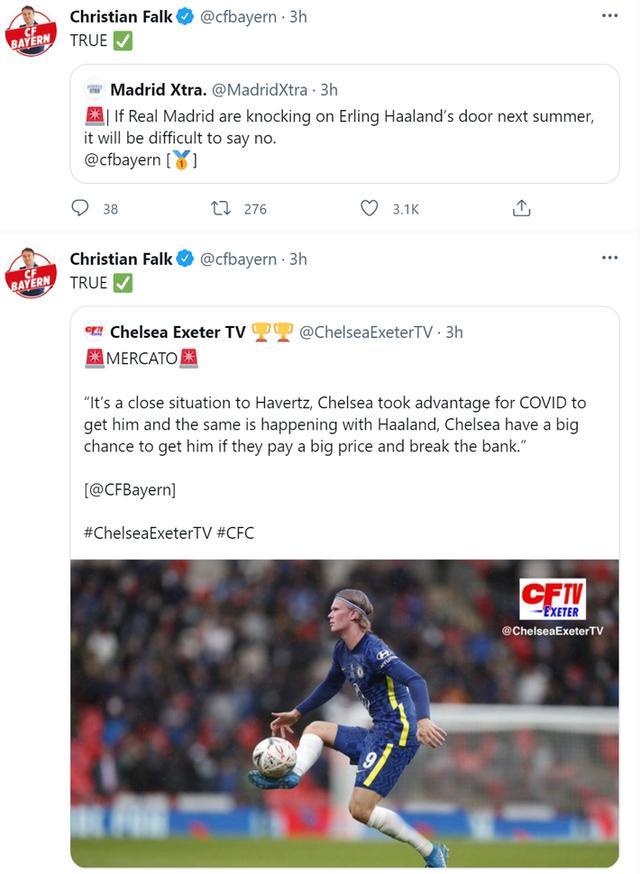Open #ChelseaExeterTV hashtag
Viewport: 640px width, 874px height.
tap(147, 533)
